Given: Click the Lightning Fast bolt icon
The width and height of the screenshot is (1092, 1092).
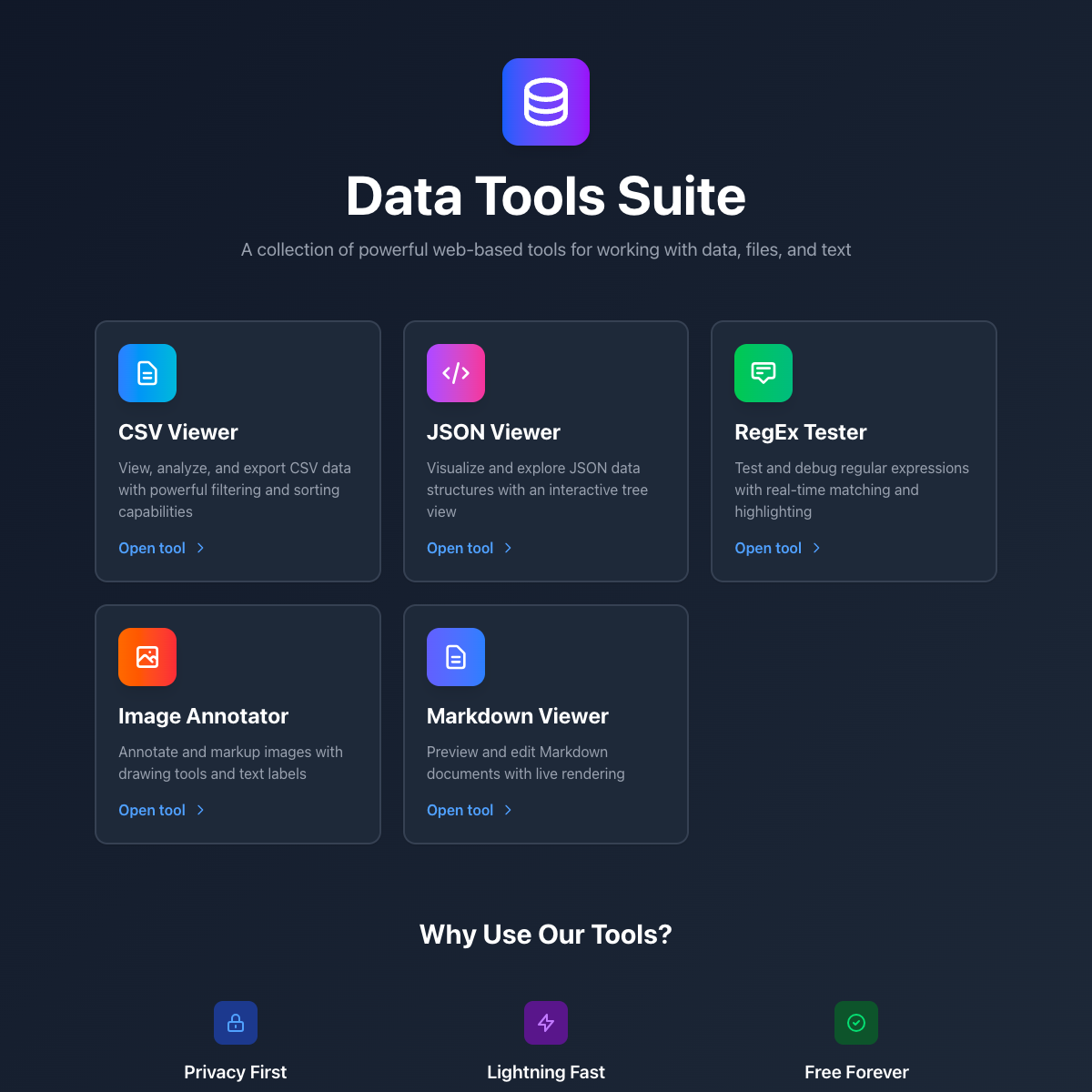Looking at the screenshot, I should point(545,1023).
